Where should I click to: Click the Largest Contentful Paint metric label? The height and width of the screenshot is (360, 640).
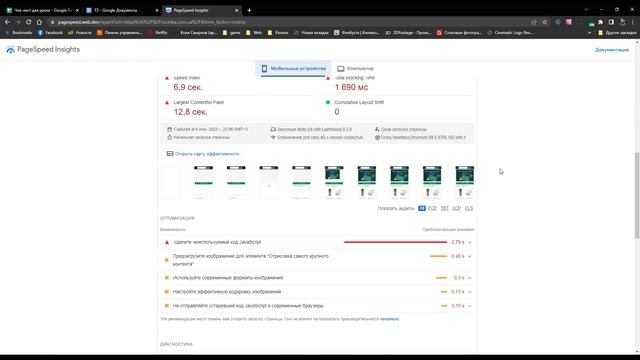(x=198, y=102)
